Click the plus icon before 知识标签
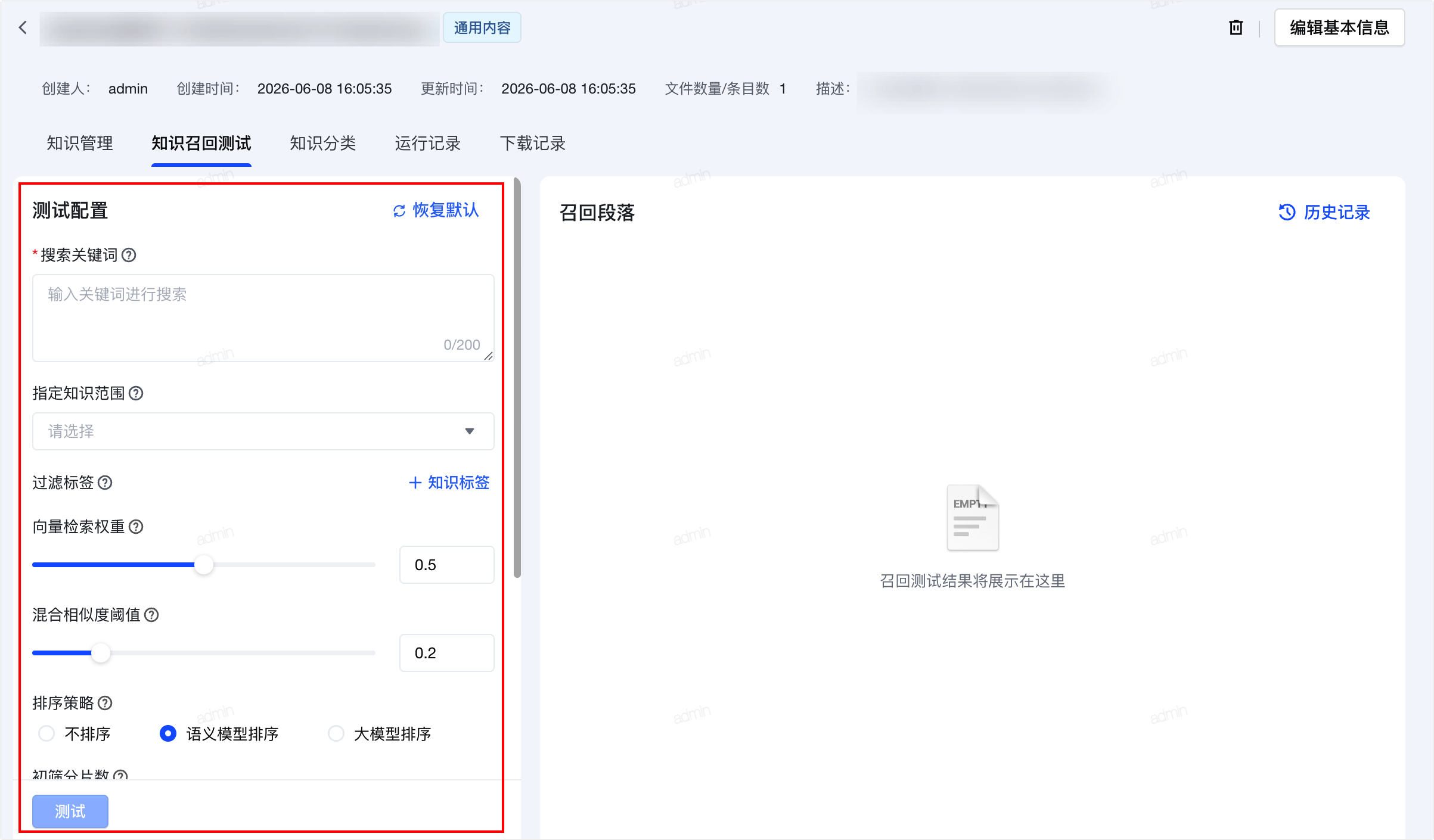 point(415,483)
